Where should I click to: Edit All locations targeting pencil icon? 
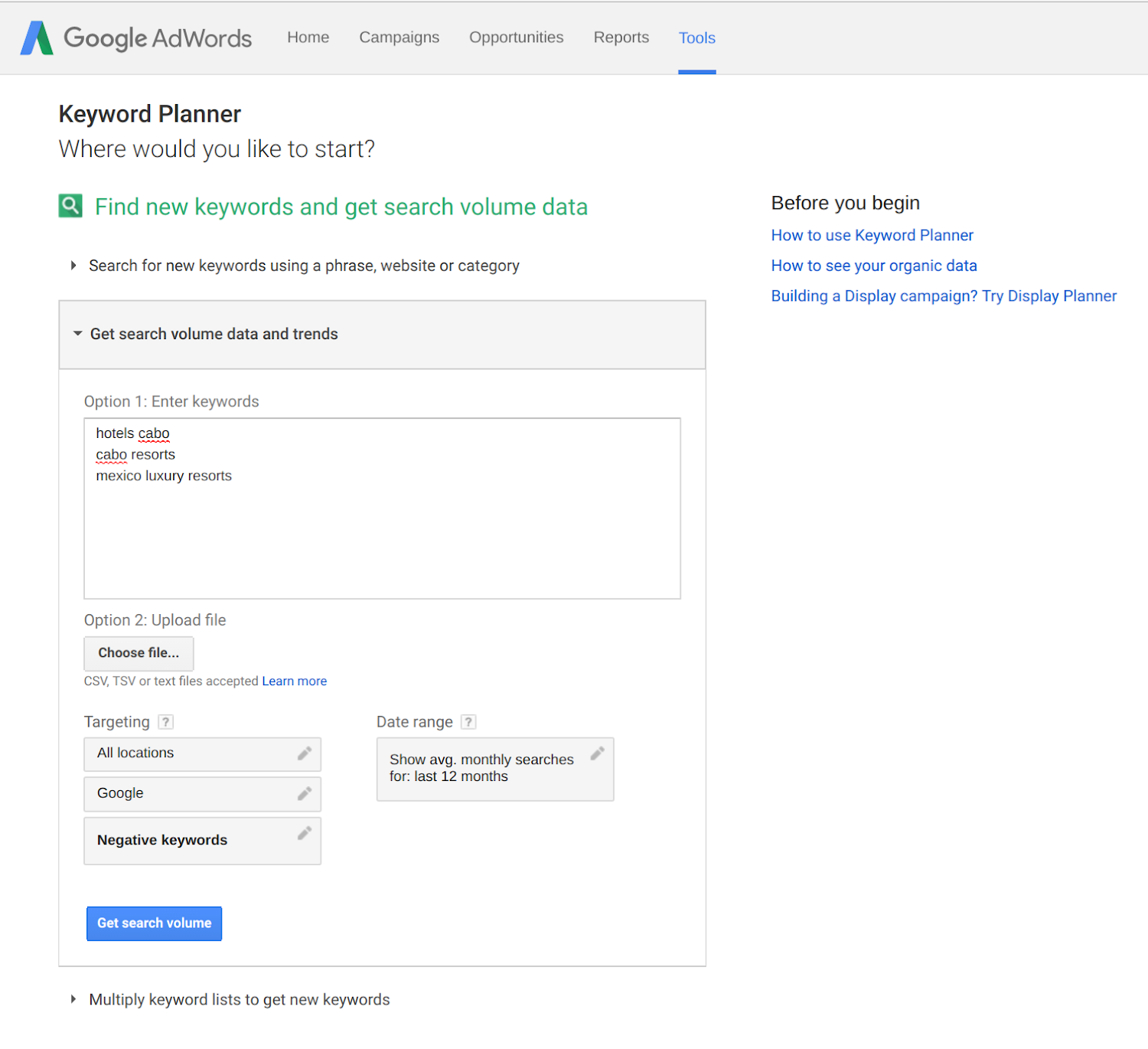coord(305,753)
